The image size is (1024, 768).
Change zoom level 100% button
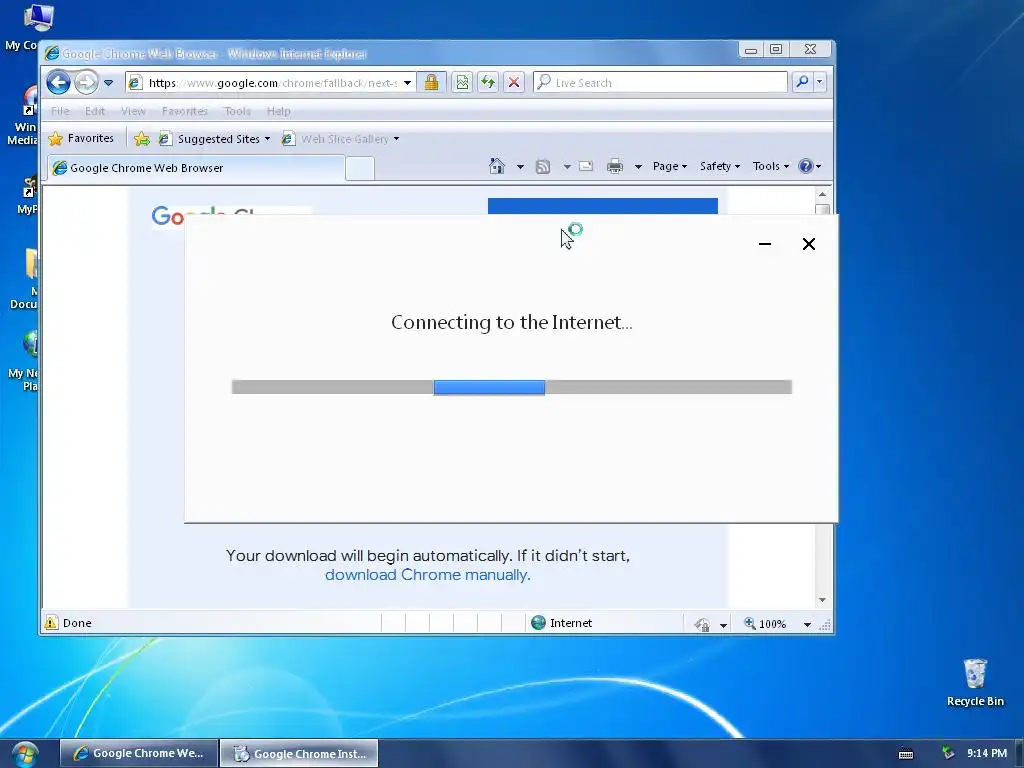click(x=765, y=624)
